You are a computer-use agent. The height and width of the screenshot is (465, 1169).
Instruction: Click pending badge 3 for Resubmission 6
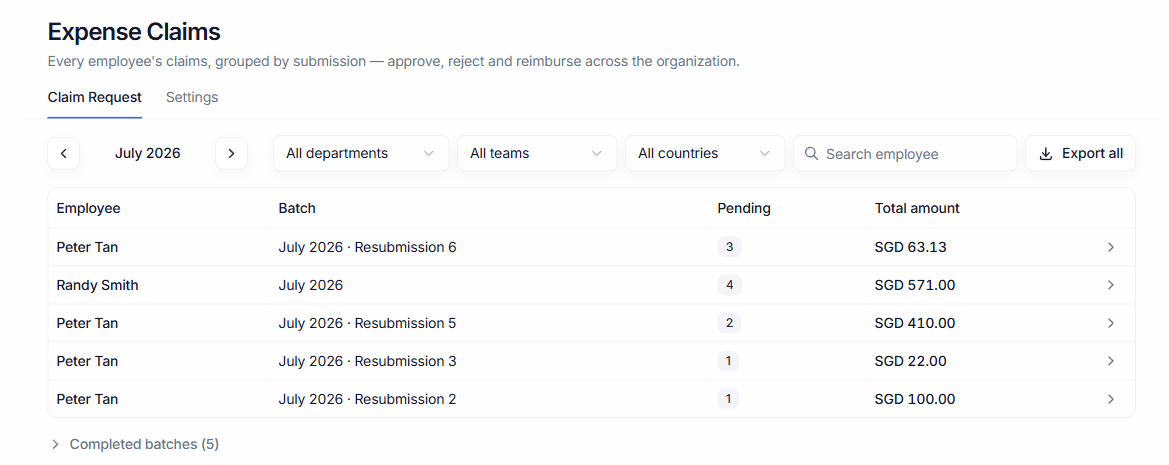point(729,247)
